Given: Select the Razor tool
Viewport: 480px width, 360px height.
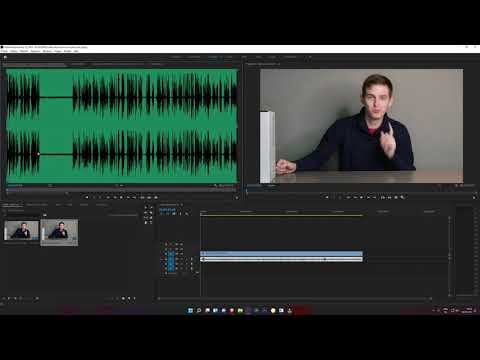Looking at the screenshot, I should click(x=151, y=212).
